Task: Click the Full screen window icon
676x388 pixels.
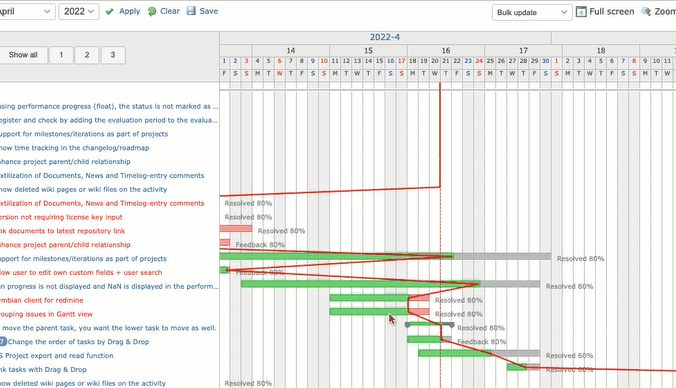Action: pyautogui.click(x=581, y=12)
